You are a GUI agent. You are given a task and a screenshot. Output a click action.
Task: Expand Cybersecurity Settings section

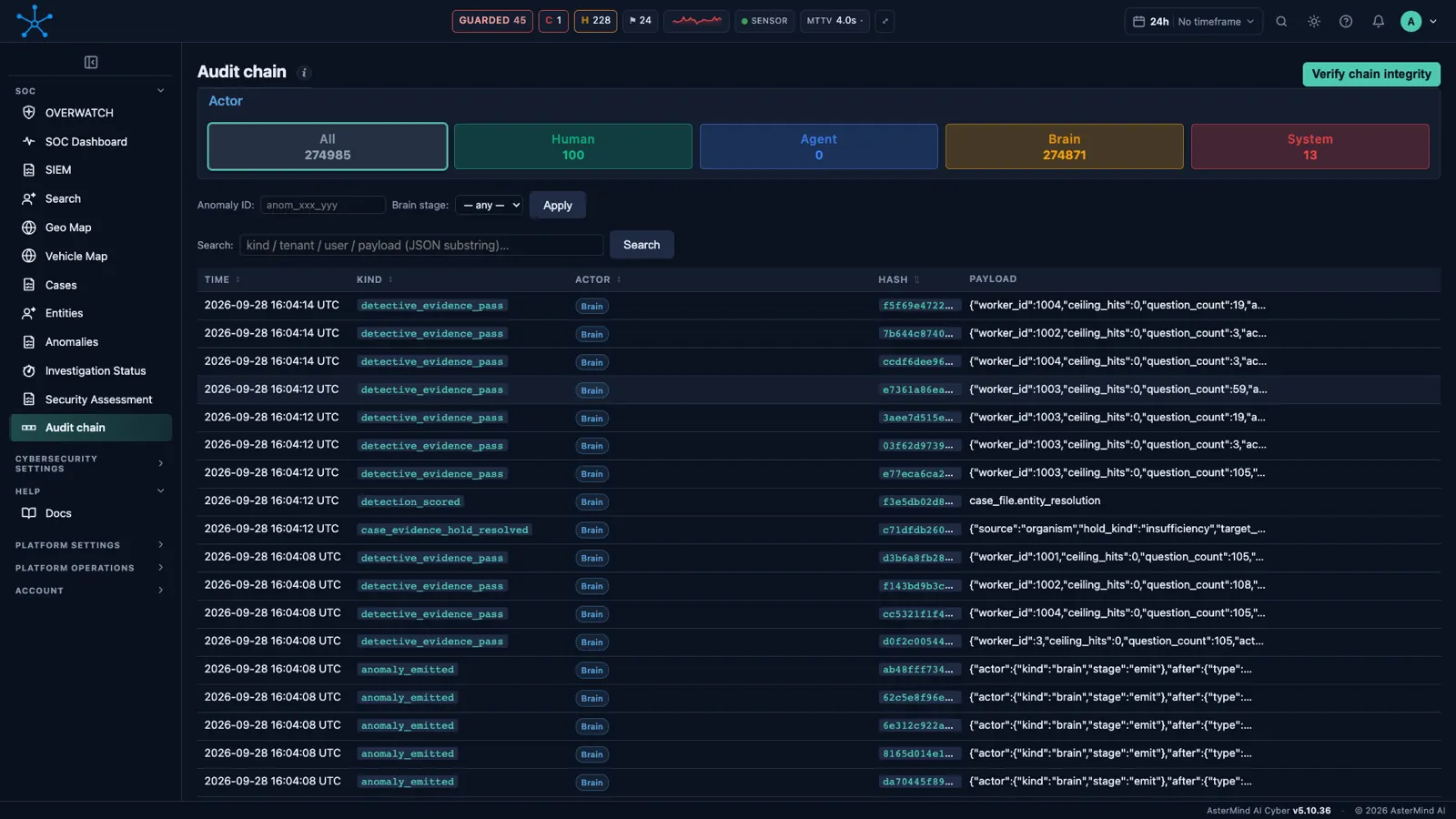coord(161,464)
